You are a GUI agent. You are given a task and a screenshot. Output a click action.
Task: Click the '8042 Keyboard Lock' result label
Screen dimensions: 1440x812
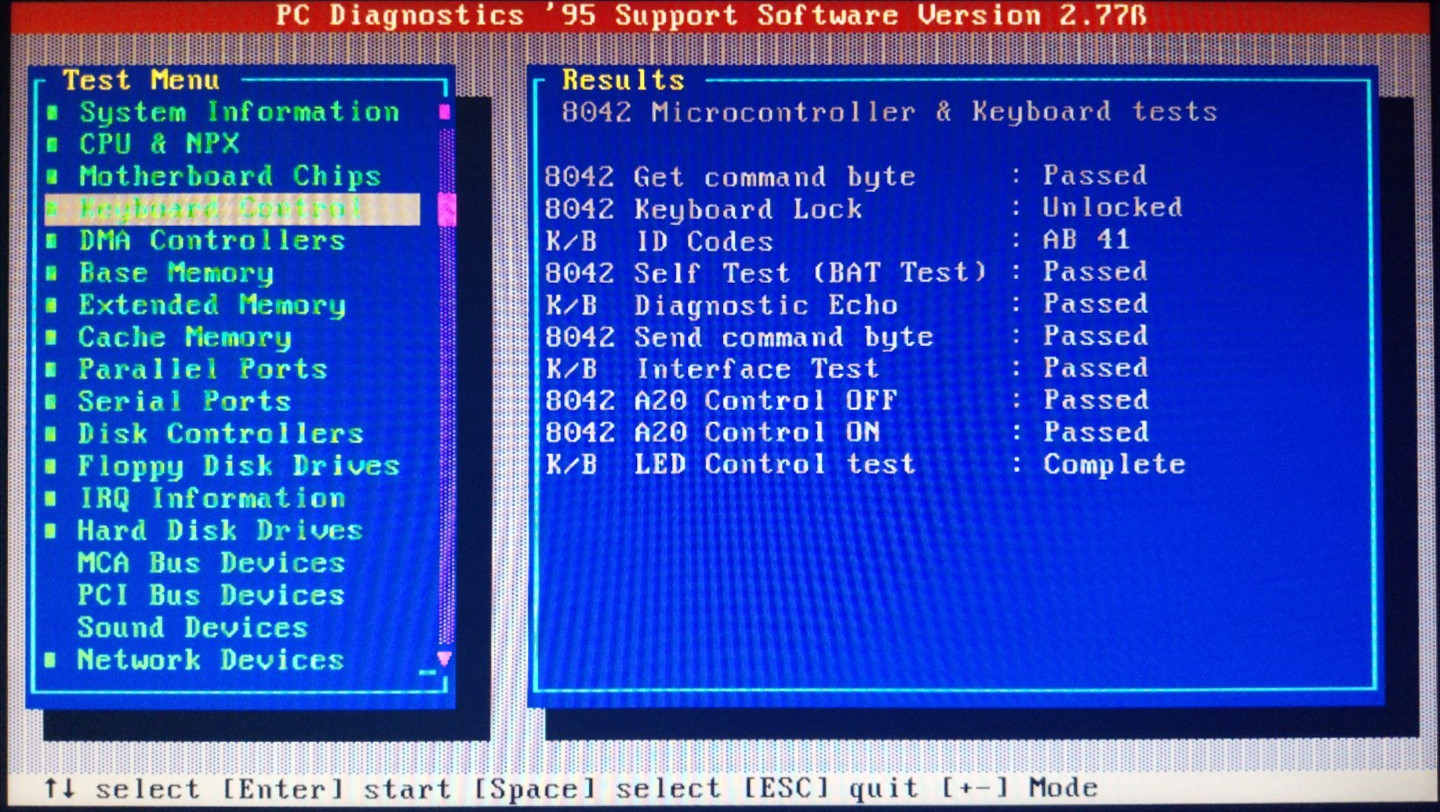pyautogui.click(x=703, y=209)
